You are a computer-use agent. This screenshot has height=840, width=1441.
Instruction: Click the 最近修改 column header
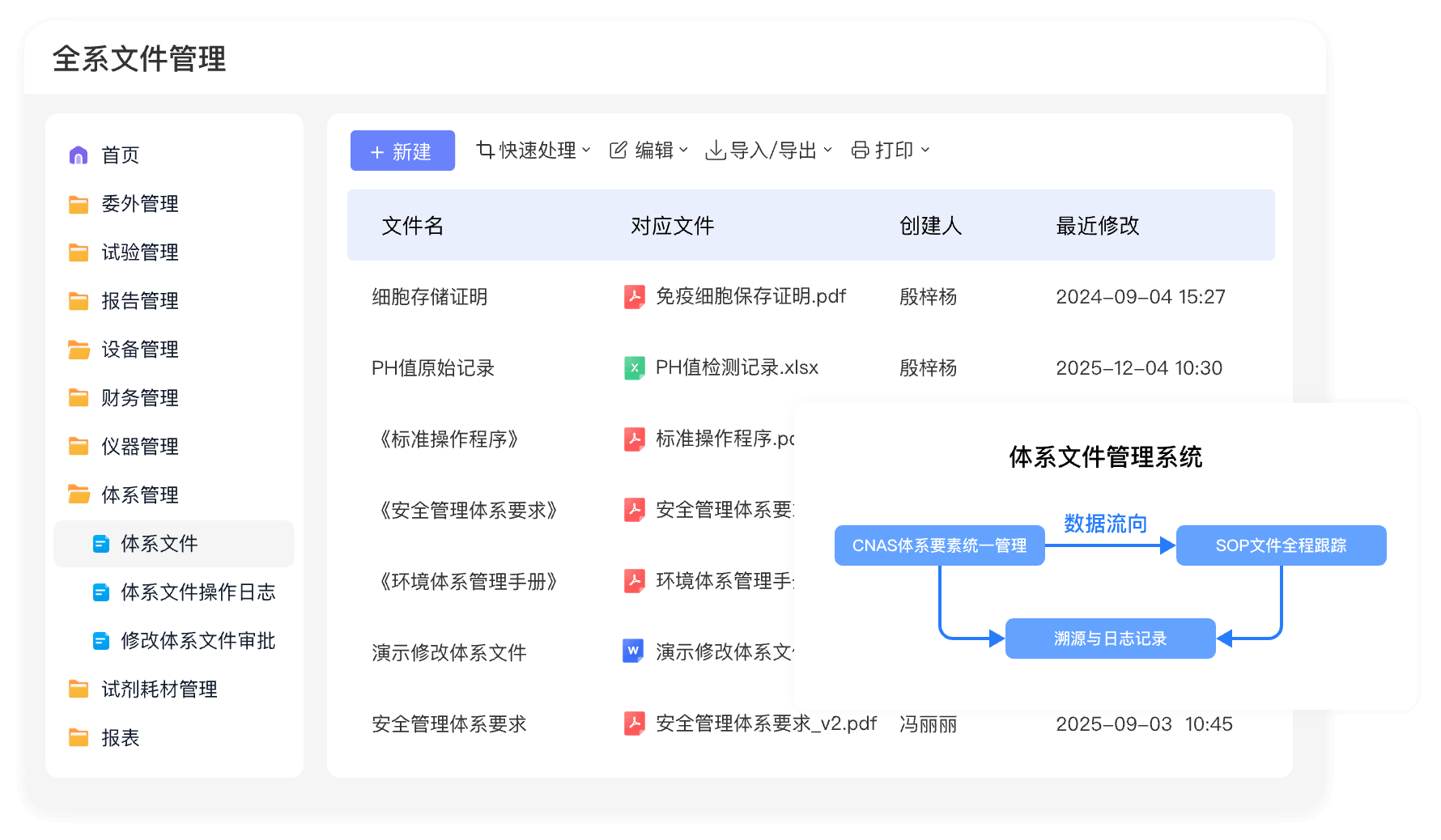pos(1097,226)
